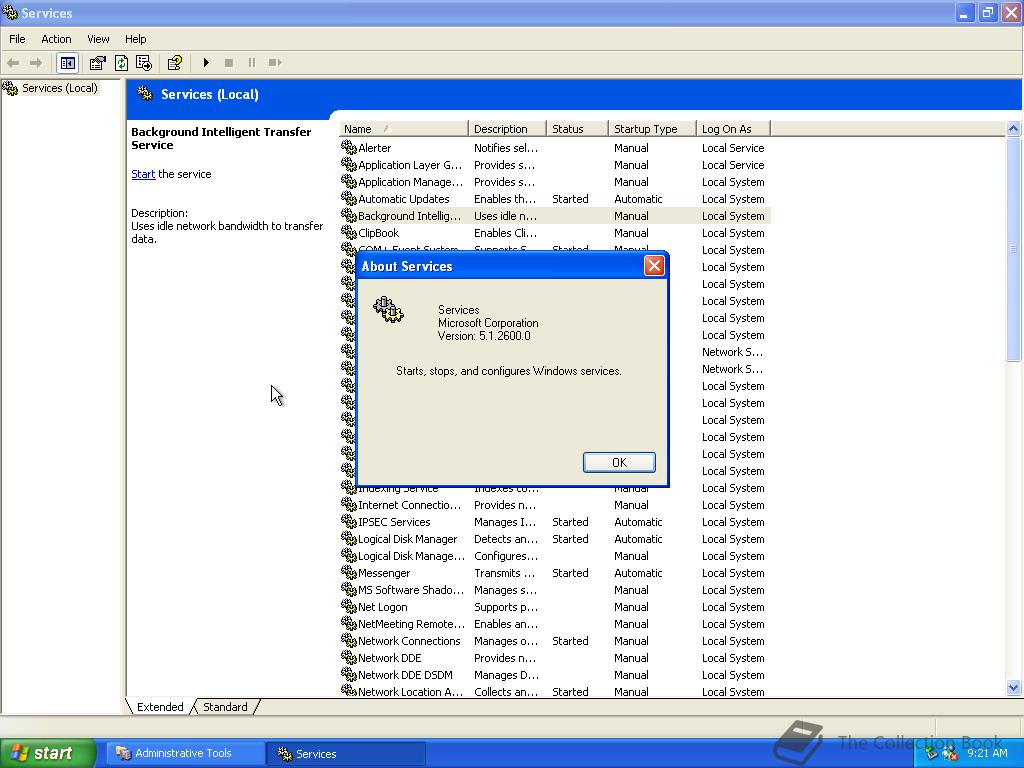Sort by the Status column header
This screenshot has height=768, width=1024.
[x=577, y=129]
